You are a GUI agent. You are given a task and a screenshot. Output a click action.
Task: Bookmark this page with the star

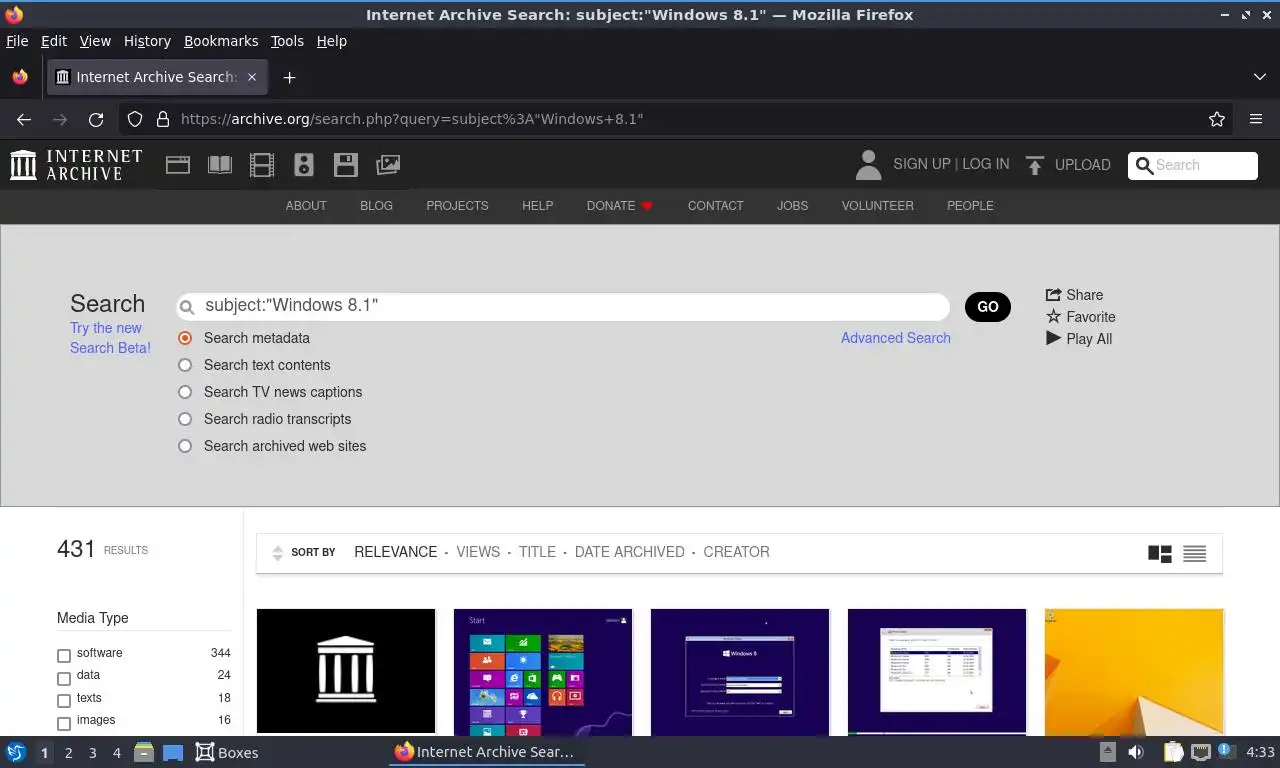coord(1217,119)
